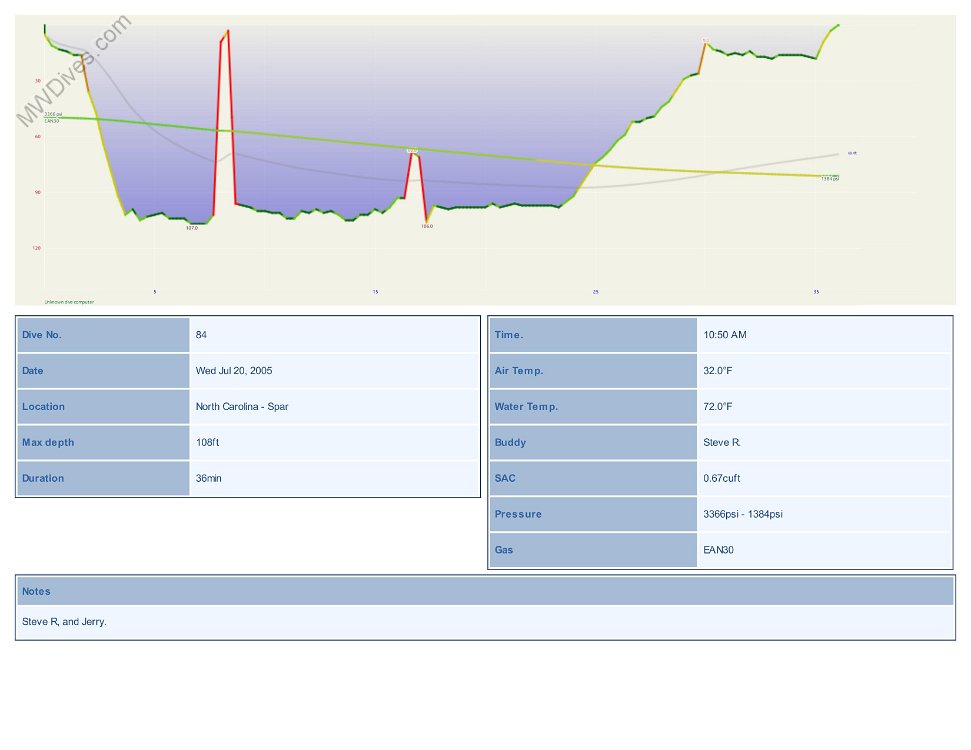Select the dive number value "84"
Image resolution: width=971 pixels, height=750 pixels.
tap(201, 335)
